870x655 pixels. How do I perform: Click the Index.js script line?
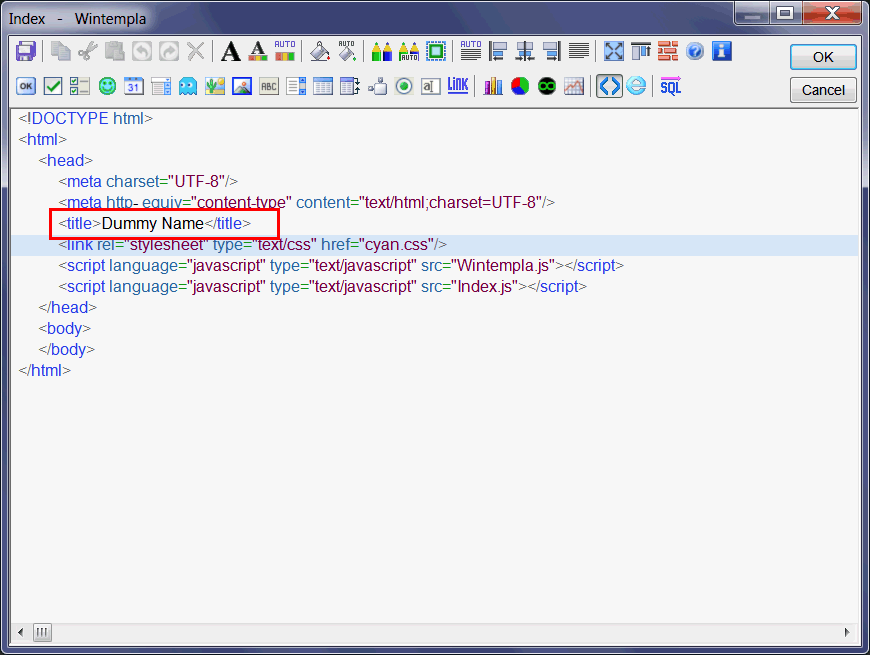322,287
